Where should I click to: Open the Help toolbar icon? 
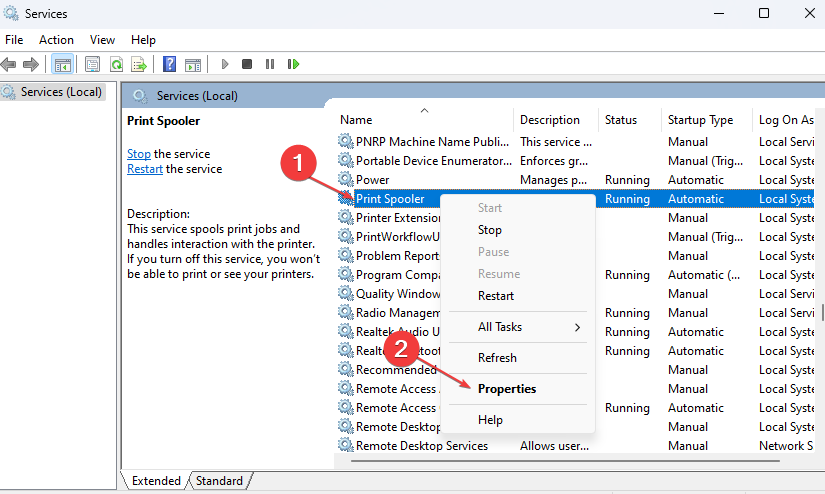point(169,64)
